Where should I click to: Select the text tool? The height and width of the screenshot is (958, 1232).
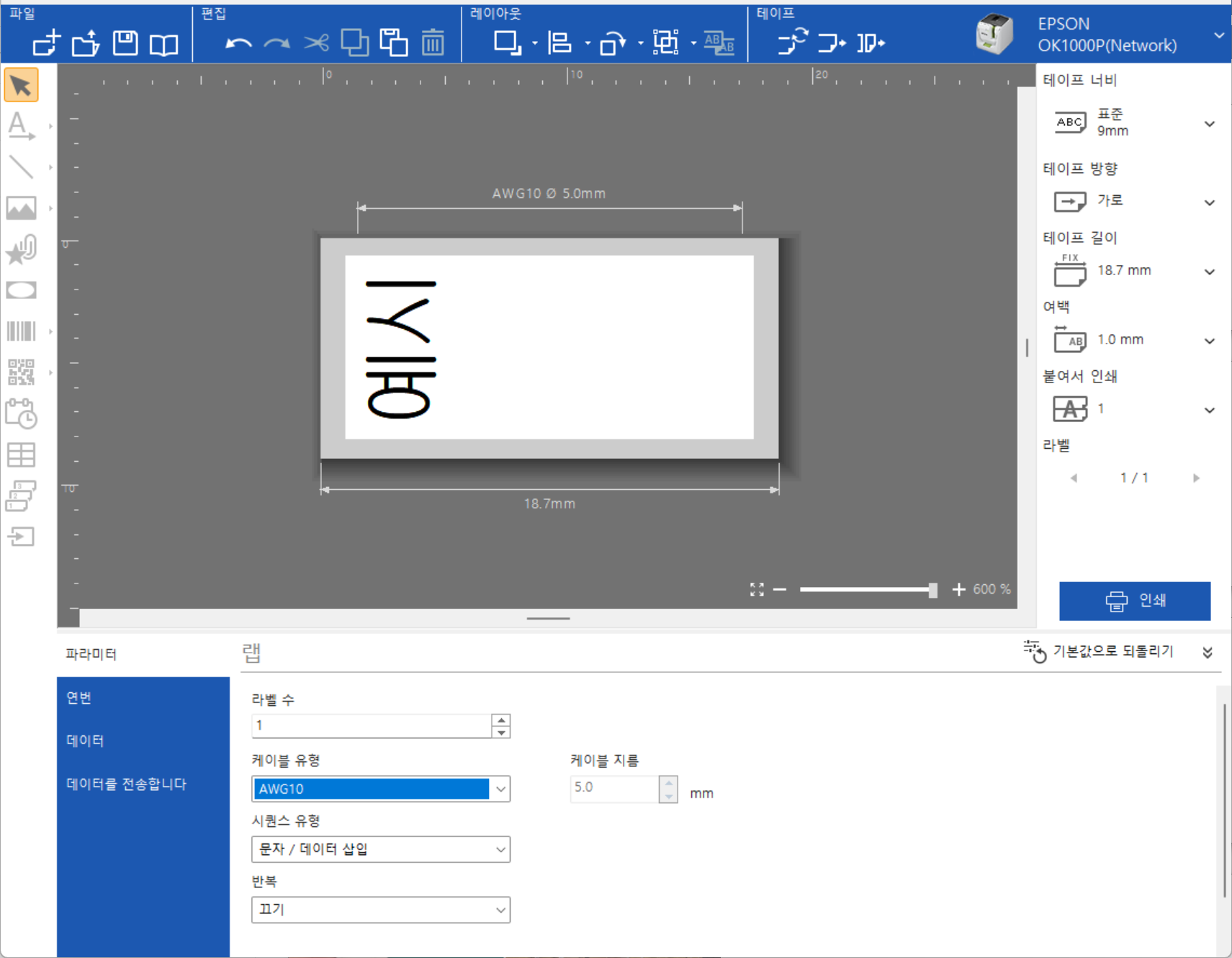point(21,126)
